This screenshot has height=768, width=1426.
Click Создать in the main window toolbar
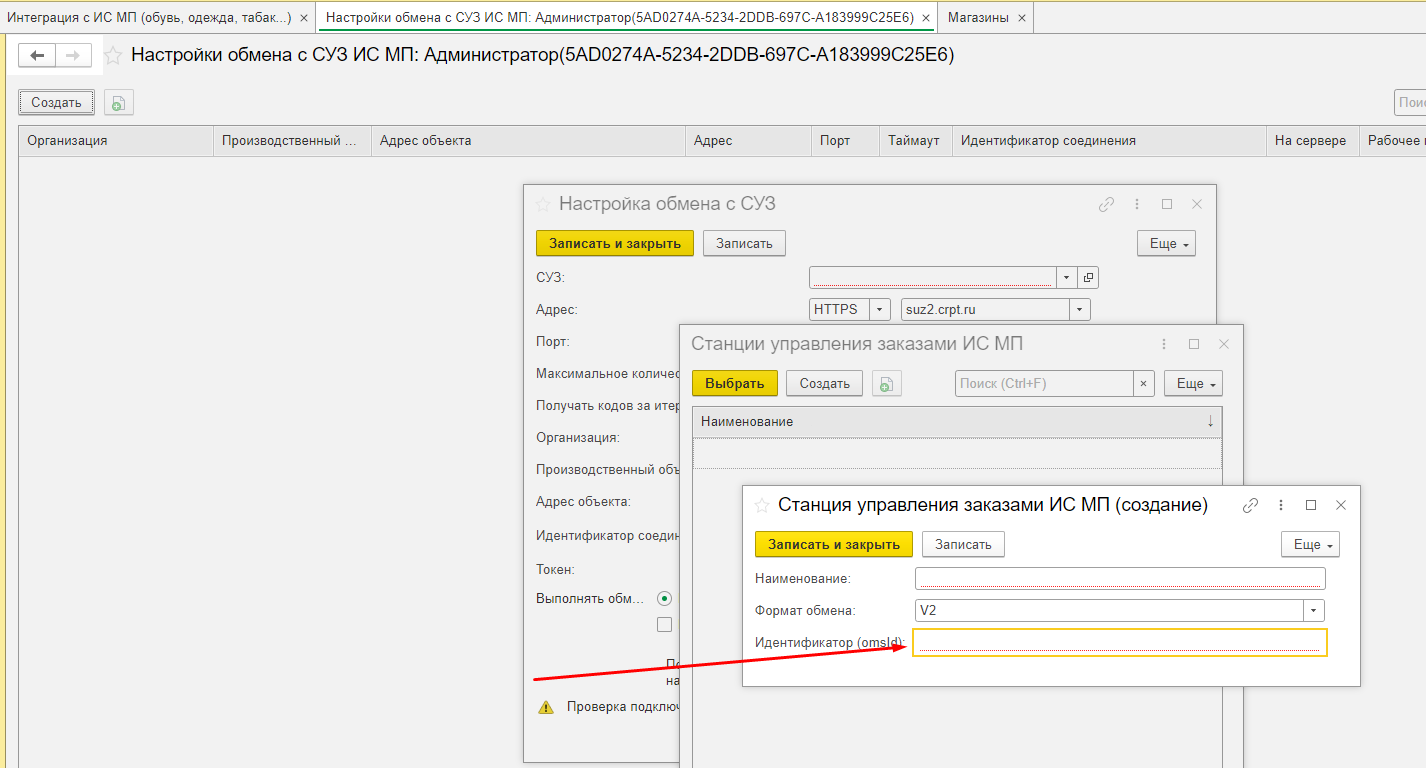tap(56, 102)
